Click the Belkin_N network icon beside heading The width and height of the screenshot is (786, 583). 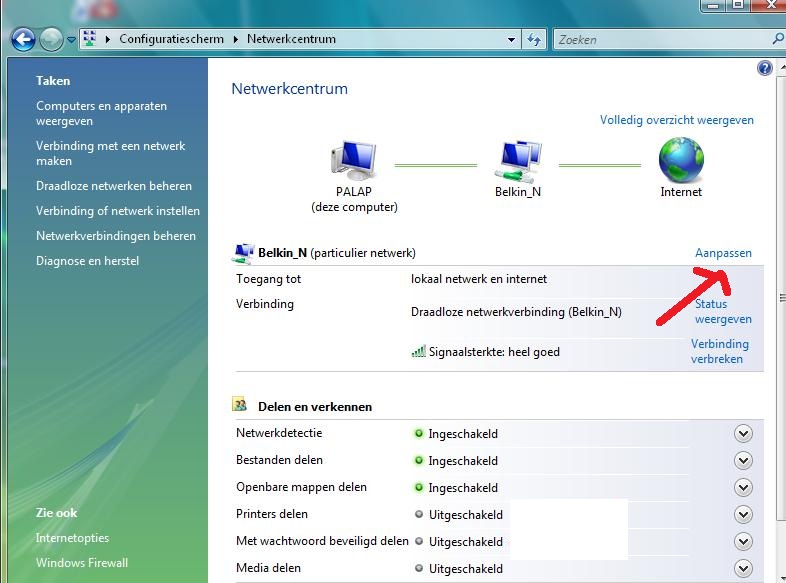pos(244,253)
